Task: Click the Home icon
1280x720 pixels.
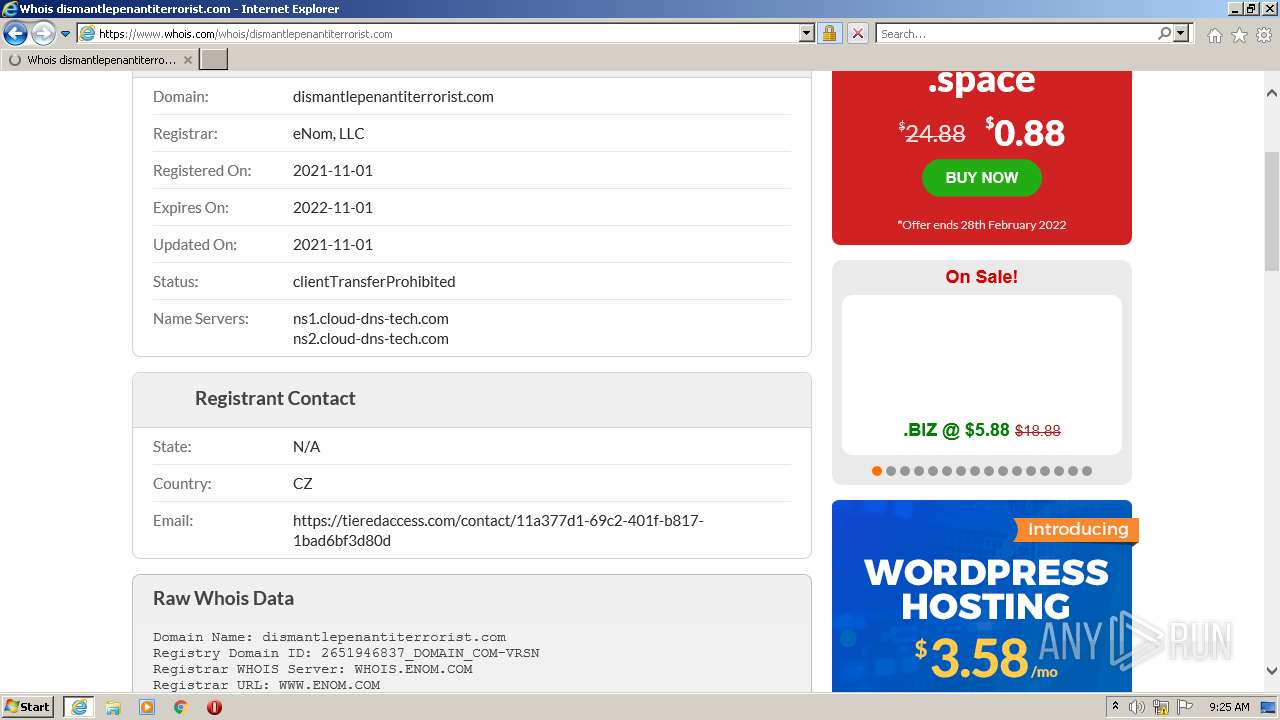Action: pyautogui.click(x=1214, y=35)
